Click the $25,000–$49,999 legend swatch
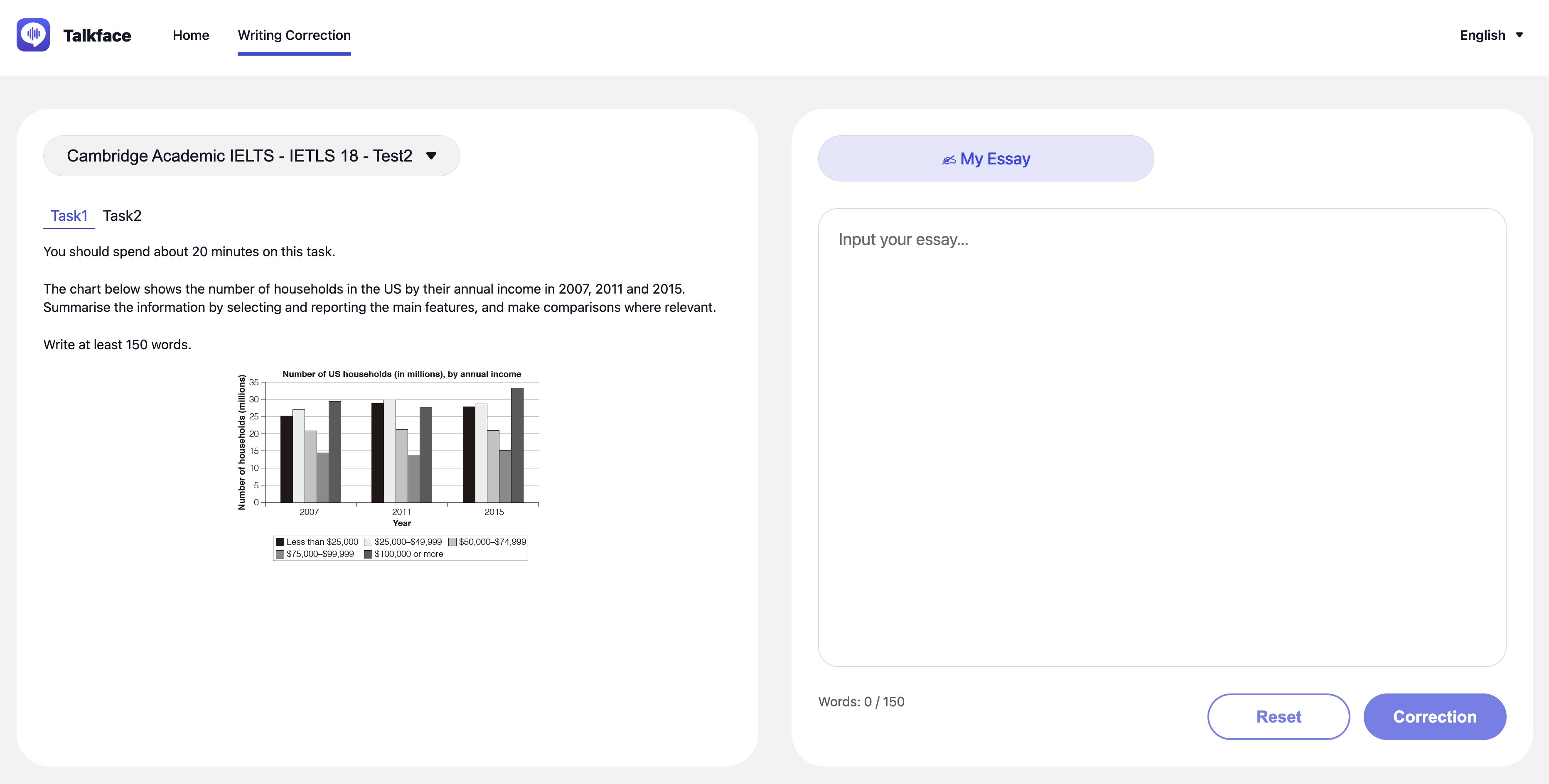 (368, 542)
